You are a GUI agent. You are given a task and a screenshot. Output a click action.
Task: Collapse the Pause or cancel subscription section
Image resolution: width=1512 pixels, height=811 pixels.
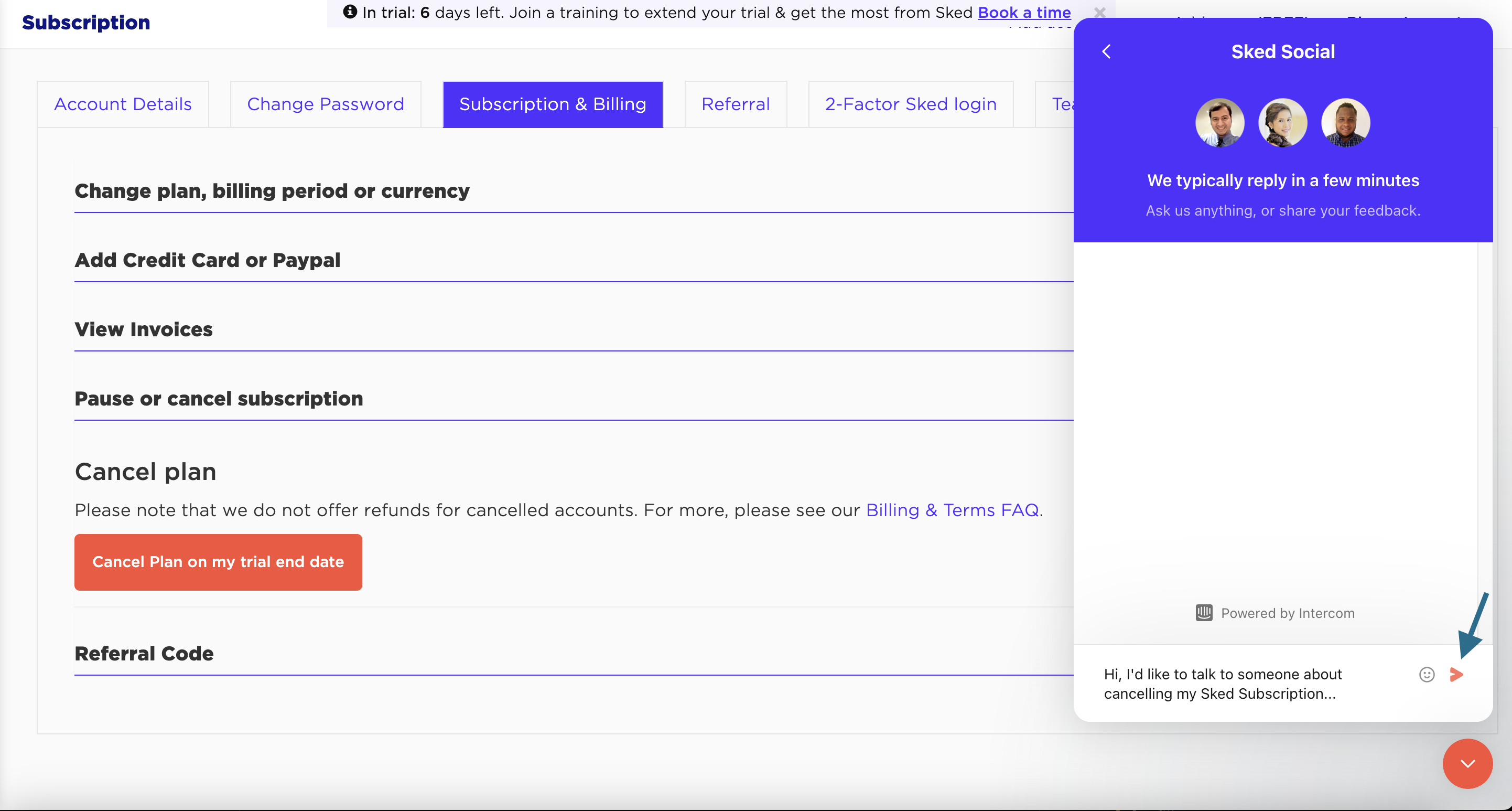(x=218, y=399)
